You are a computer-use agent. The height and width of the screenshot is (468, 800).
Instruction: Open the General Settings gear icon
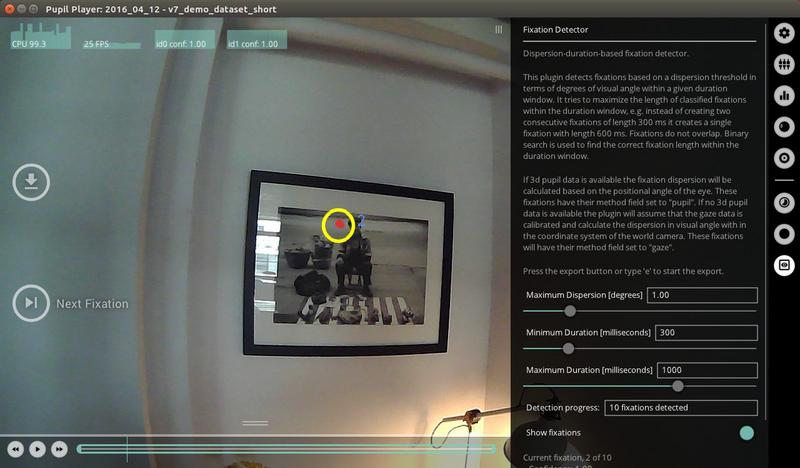point(784,33)
